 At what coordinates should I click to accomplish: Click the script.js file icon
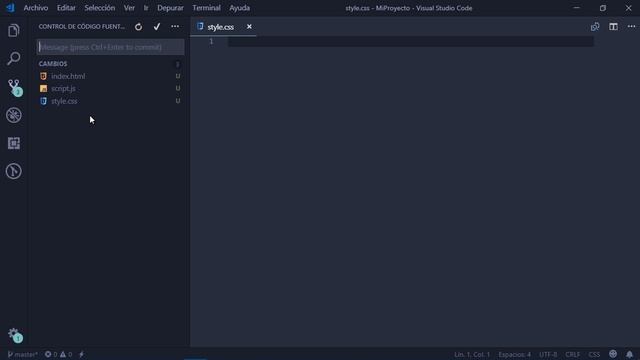pyautogui.click(x=43, y=89)
